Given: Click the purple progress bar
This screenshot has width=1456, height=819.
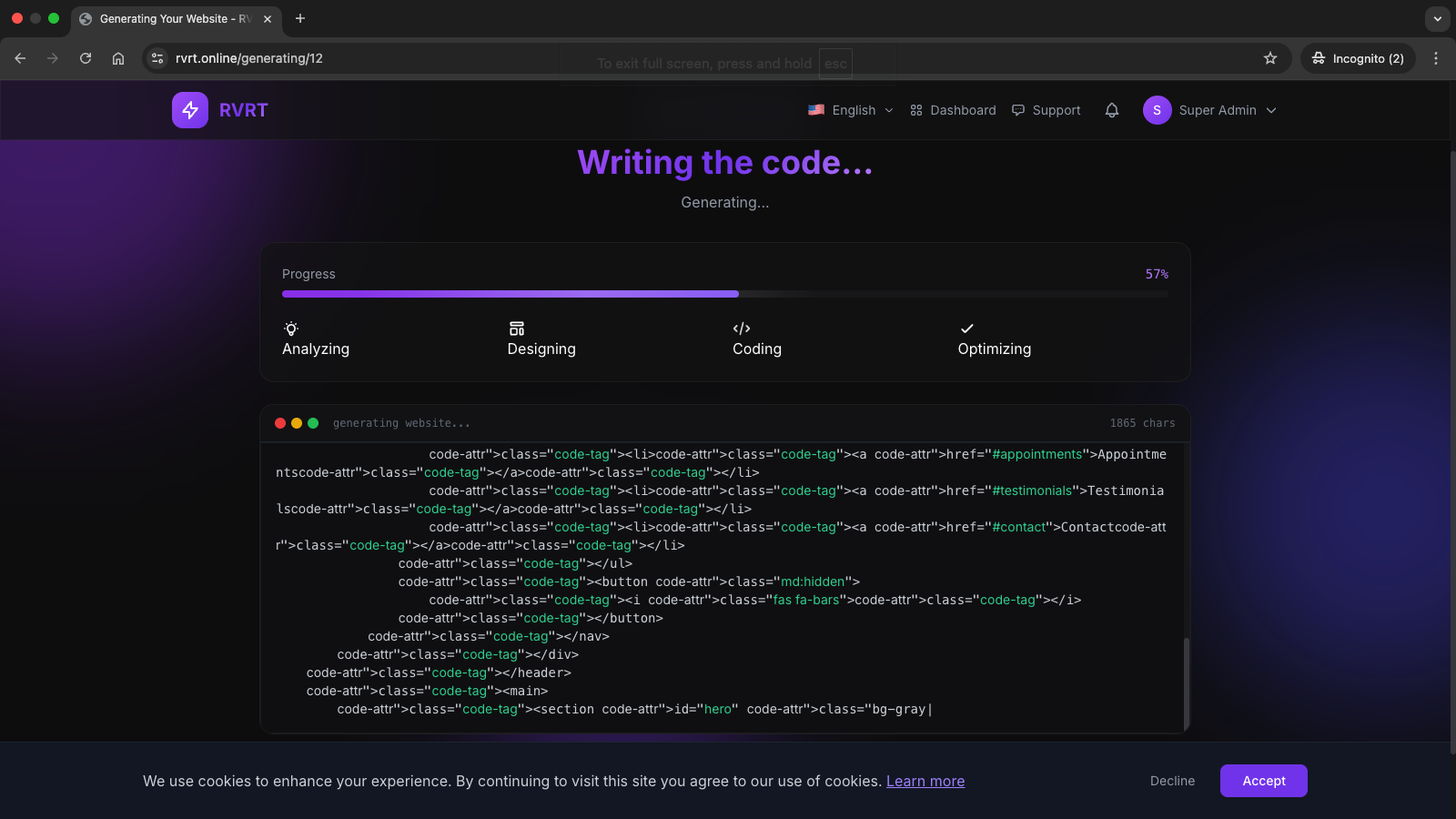Looking at the screenshot, I should click(x=510, y=294).
